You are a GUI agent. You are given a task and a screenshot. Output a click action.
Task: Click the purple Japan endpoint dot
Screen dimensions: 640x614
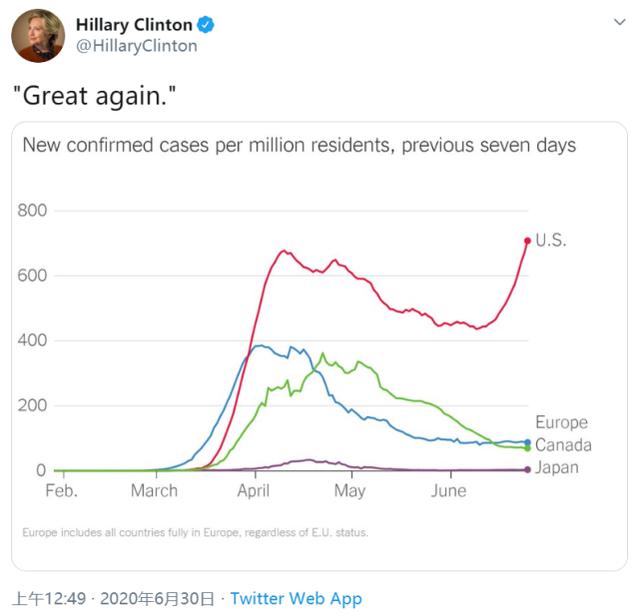(527, 469)
